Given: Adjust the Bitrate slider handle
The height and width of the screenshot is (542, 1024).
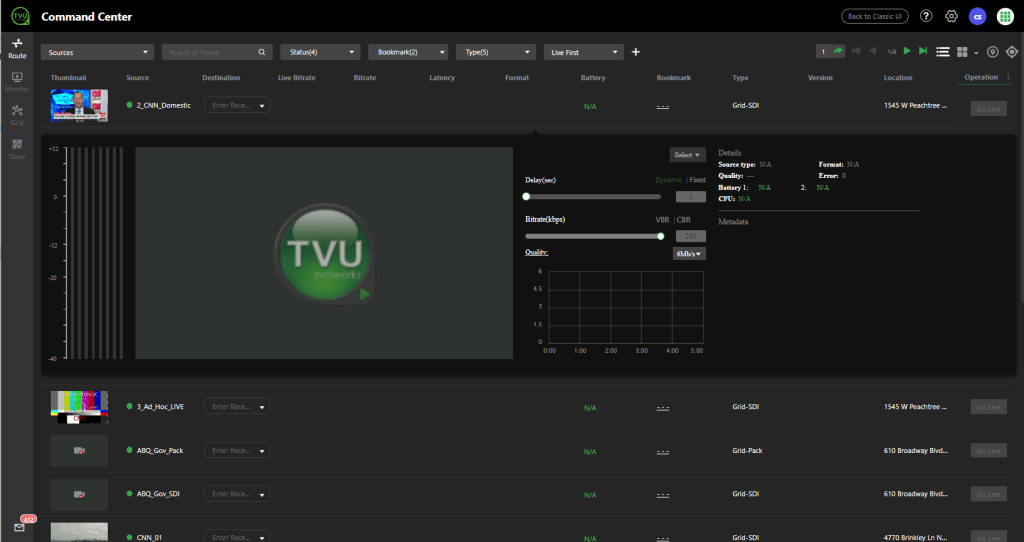Looking at the screenshot, I should 661,236.
